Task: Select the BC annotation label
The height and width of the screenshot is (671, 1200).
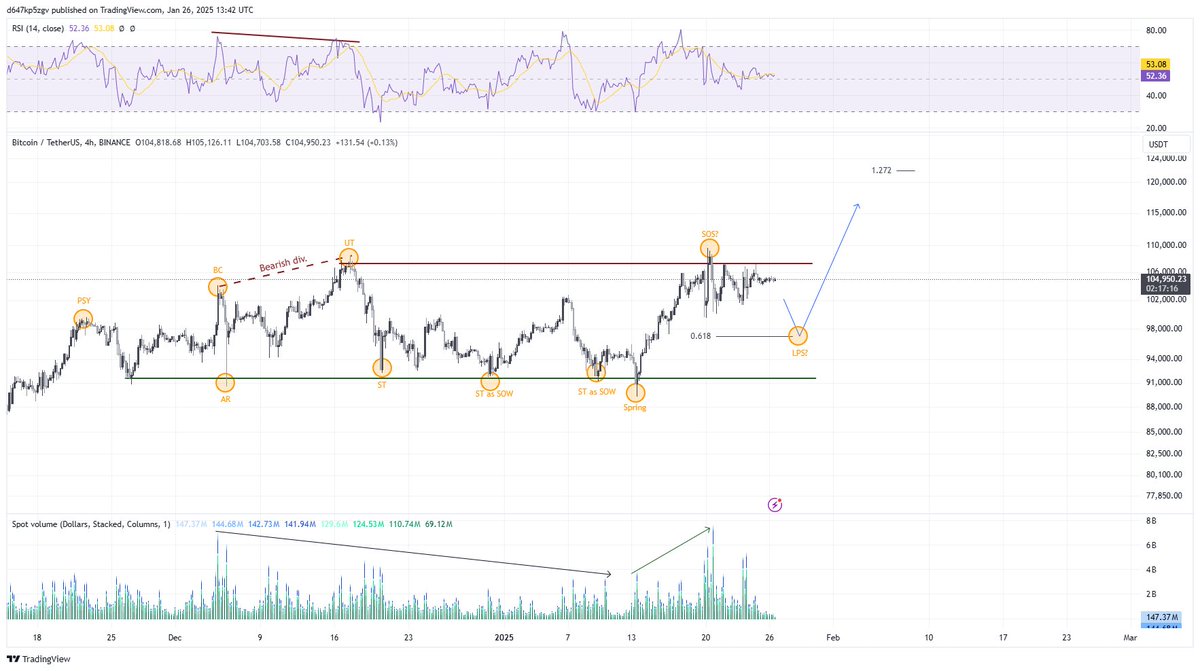Action: (217, 270)
